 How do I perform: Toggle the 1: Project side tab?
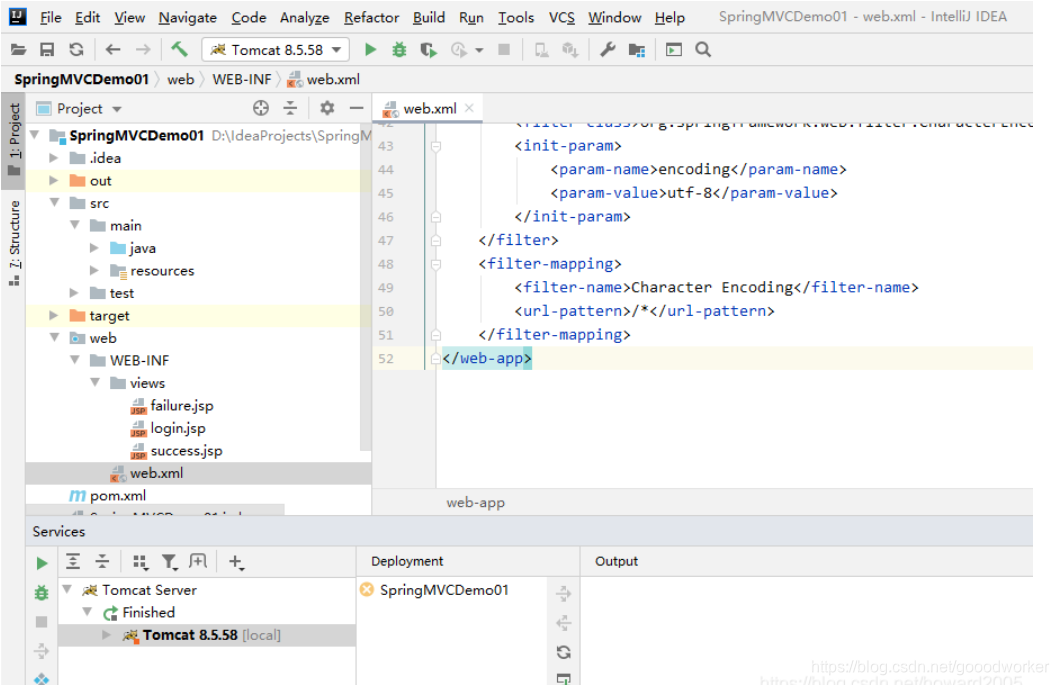coord(14,140)
